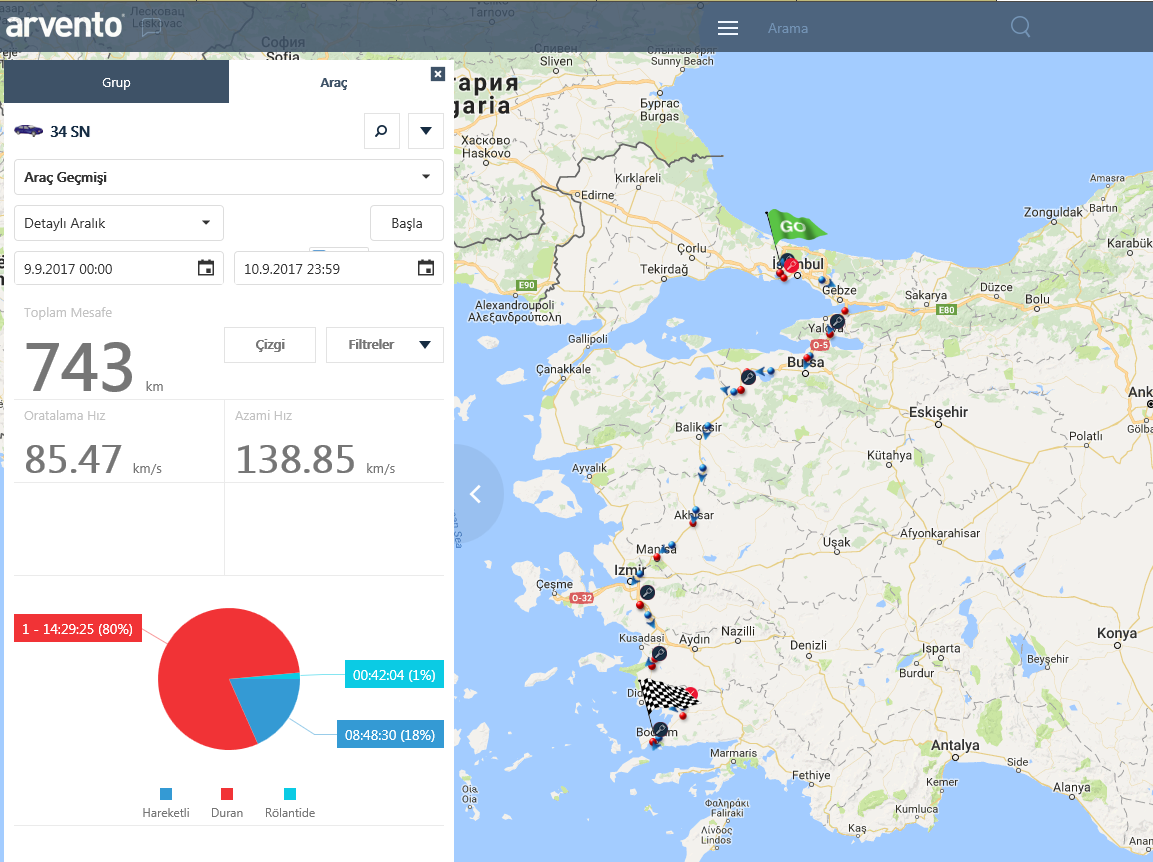Click end date field 10.9.2017 23:59
Screen dimensions: 1153x862
[338, 268]
